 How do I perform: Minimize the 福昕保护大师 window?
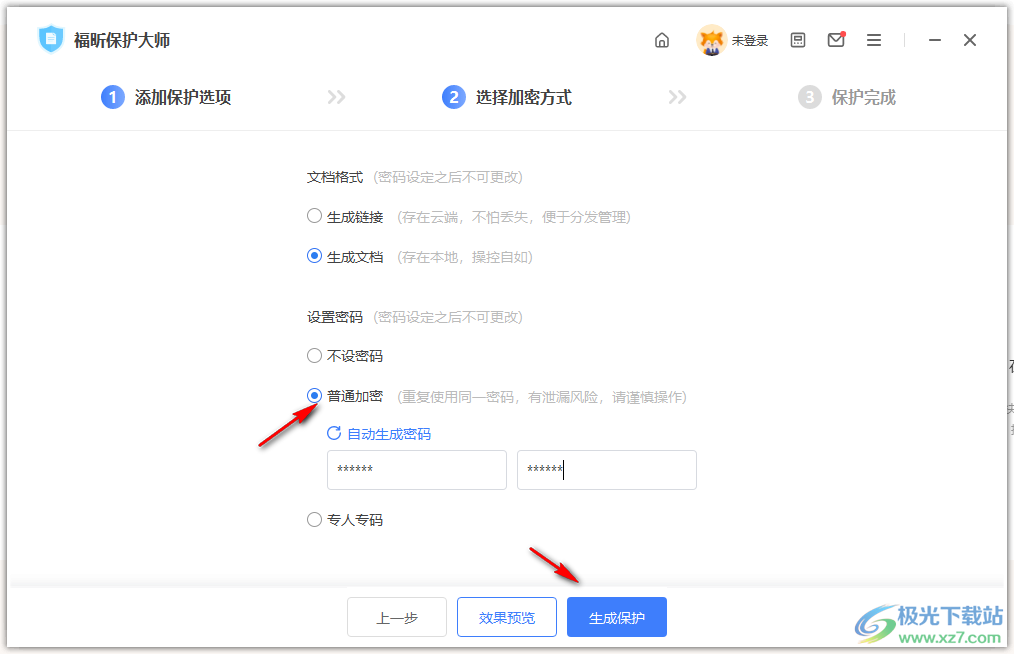[934, 40]
